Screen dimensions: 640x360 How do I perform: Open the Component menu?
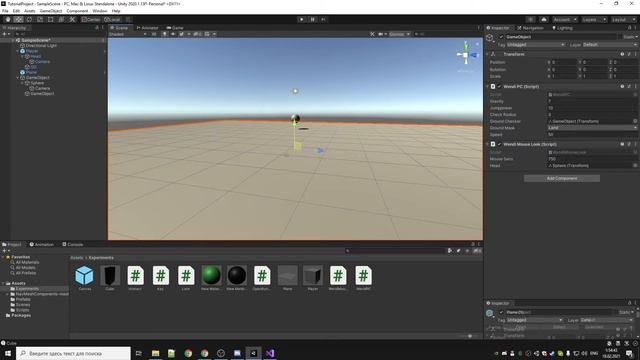coord(77,11)
